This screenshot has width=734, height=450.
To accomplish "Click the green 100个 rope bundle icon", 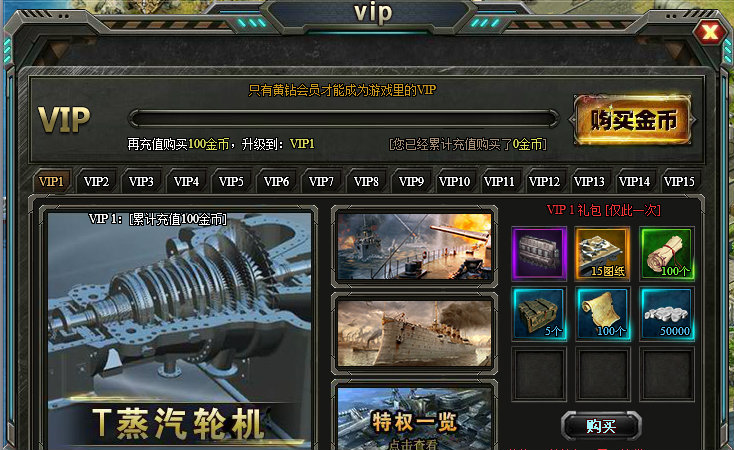I will [x=667, y=253].
